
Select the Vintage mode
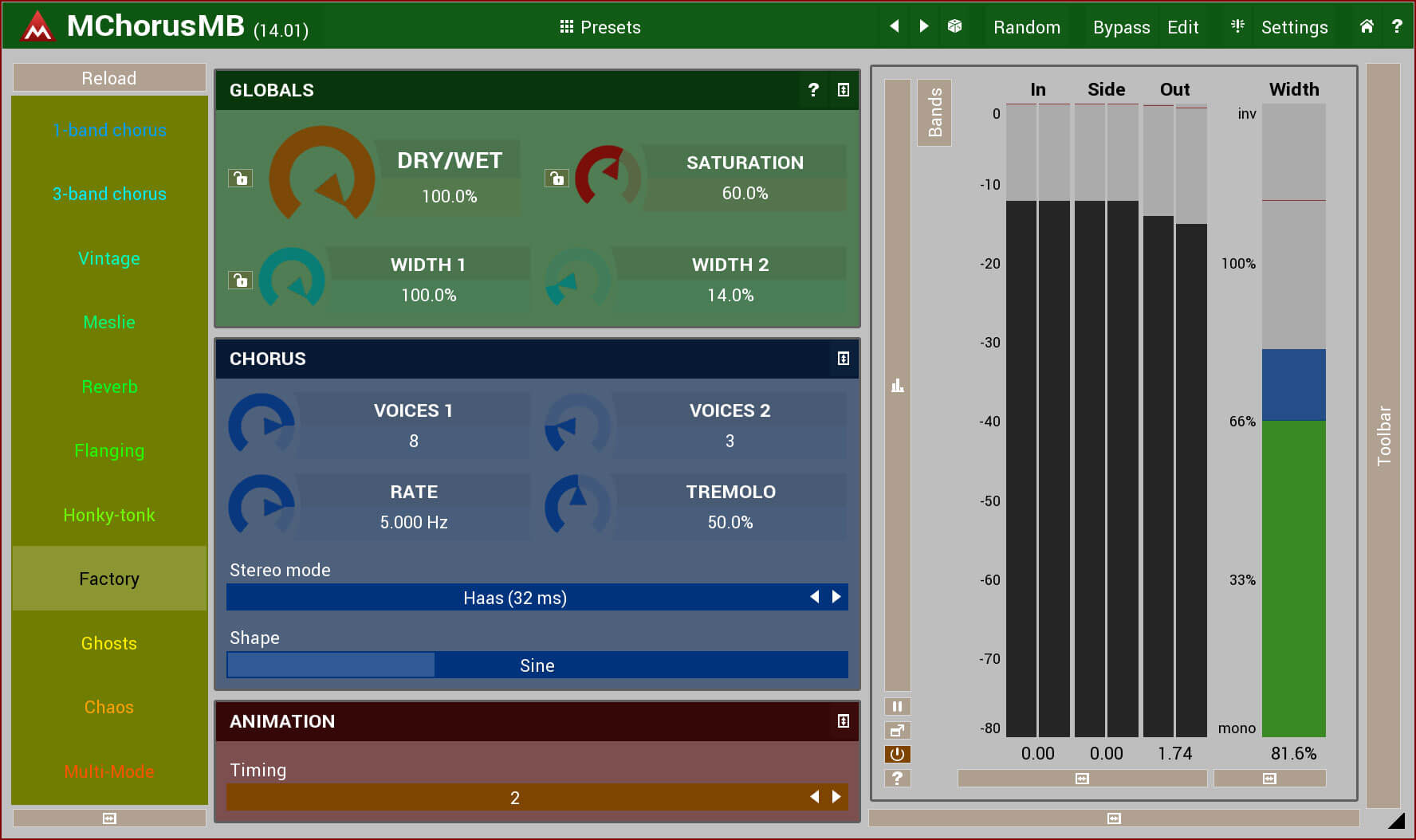coord(109,258)
